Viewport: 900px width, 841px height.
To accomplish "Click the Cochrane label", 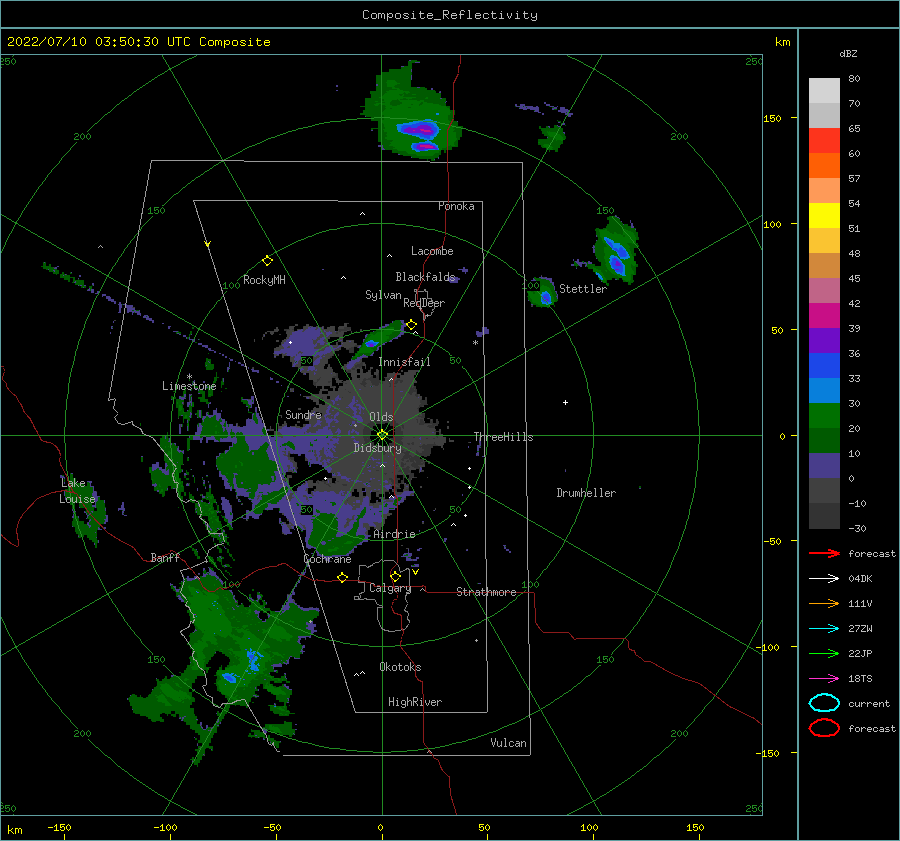I will click(x=327, y=559).
